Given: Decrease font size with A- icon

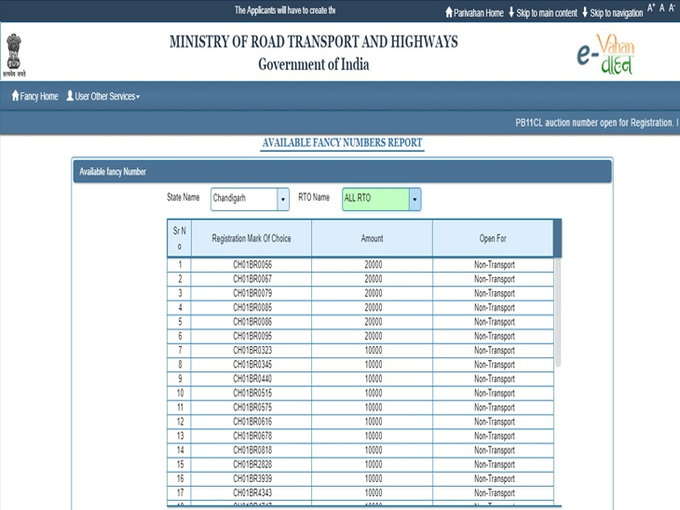Looking at the screenshot, I should [x=672, y=8].
